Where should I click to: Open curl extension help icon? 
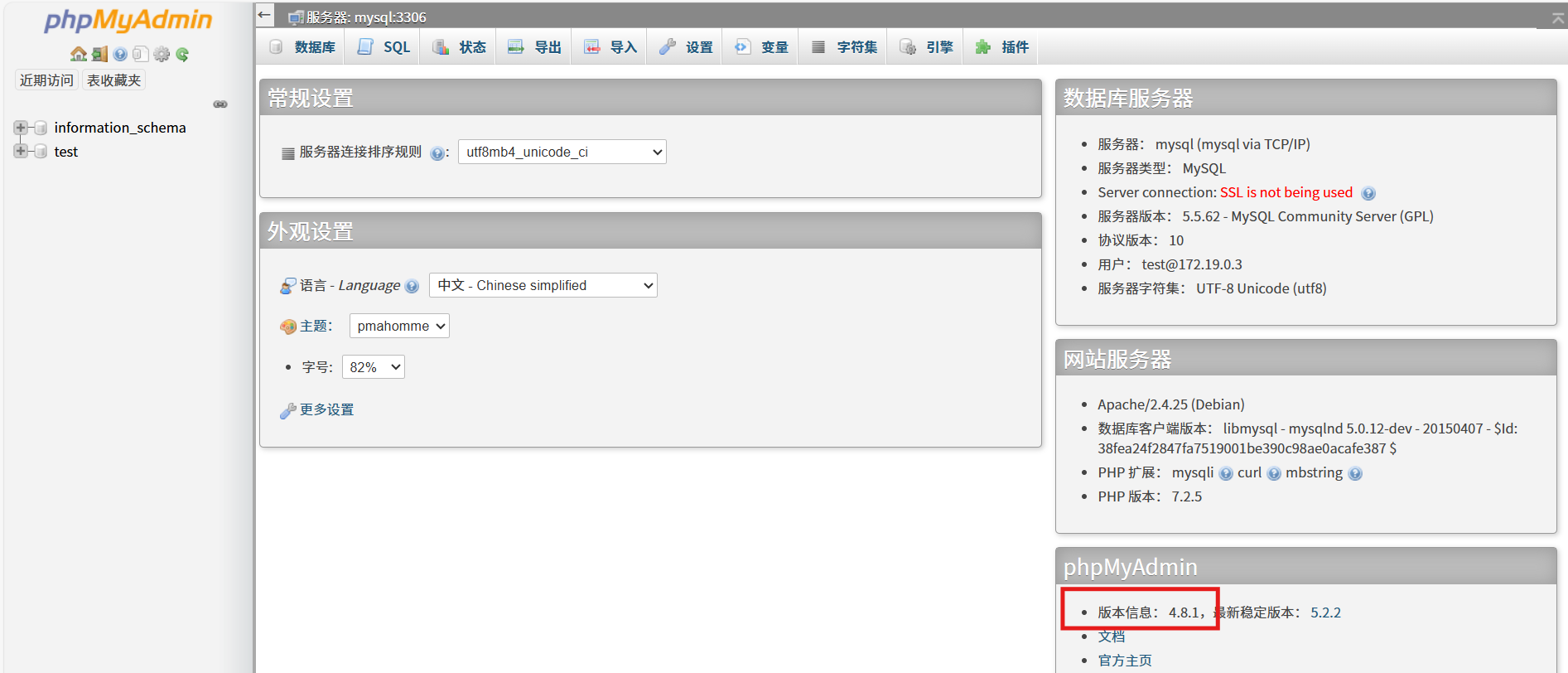pyautogui.click(x=1274, y=473)
